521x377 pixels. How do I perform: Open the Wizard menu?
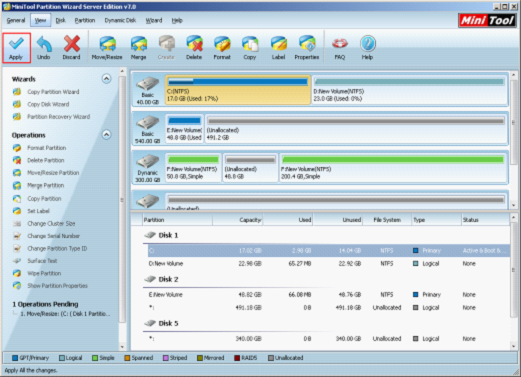[x=154, y=20]
